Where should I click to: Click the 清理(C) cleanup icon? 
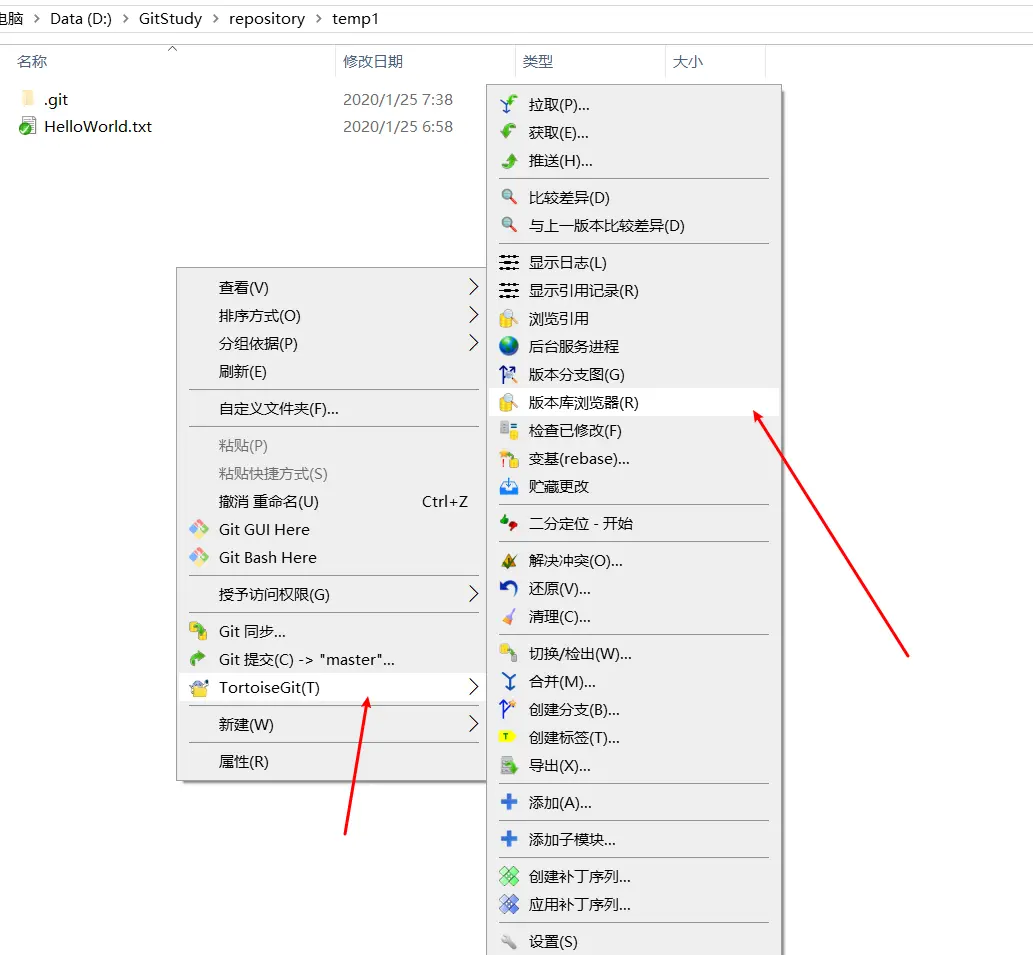click(x=510, y=617)
